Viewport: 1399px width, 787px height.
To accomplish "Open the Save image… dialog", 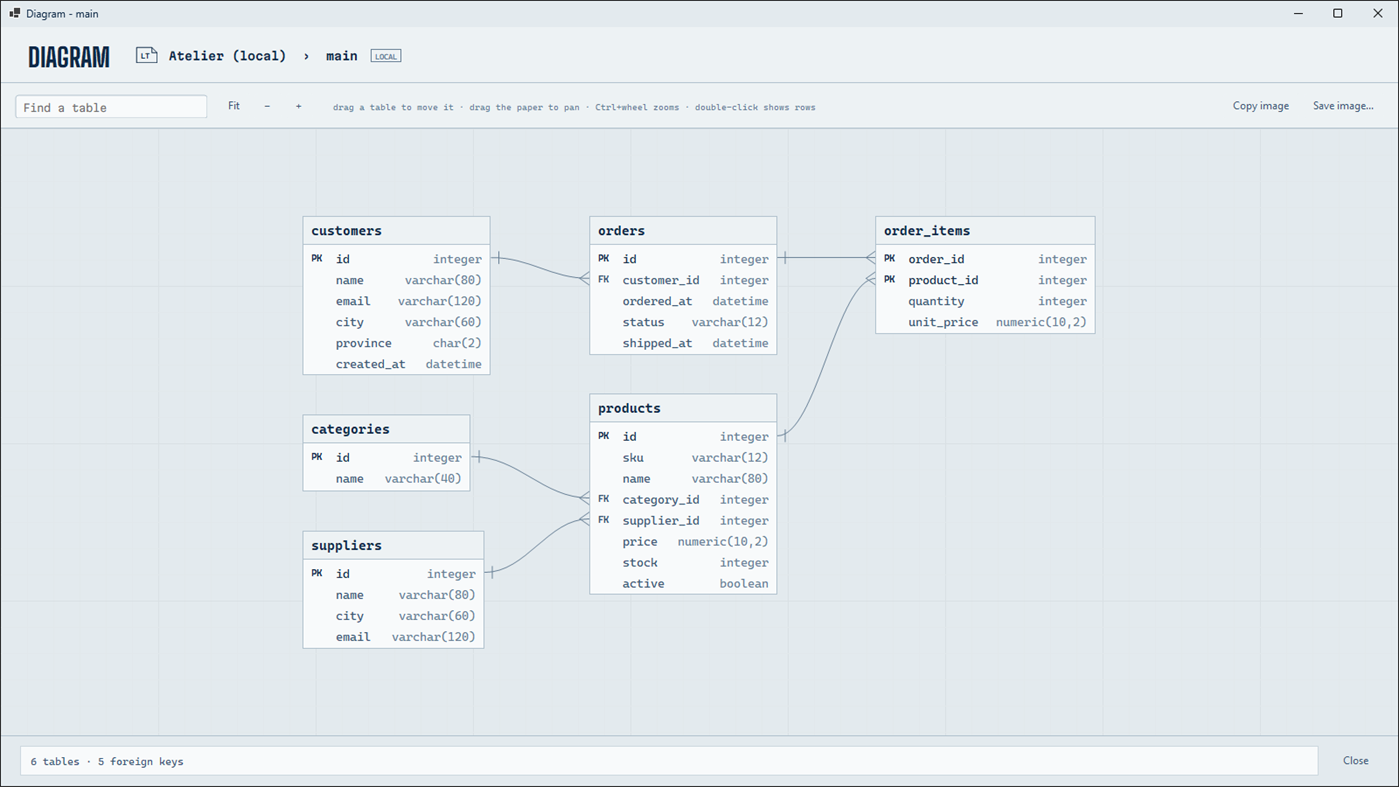I will coord(1343,106).
